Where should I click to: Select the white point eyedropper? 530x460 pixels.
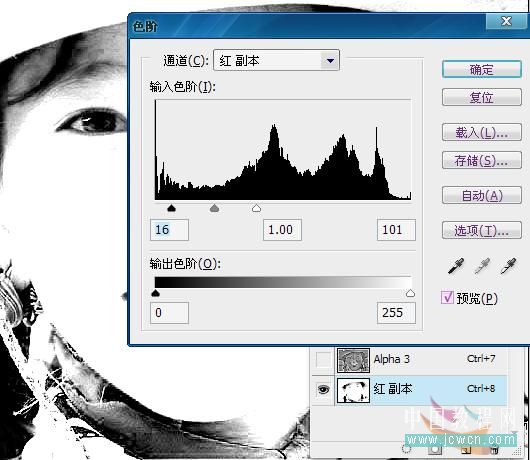coord(508,266)
